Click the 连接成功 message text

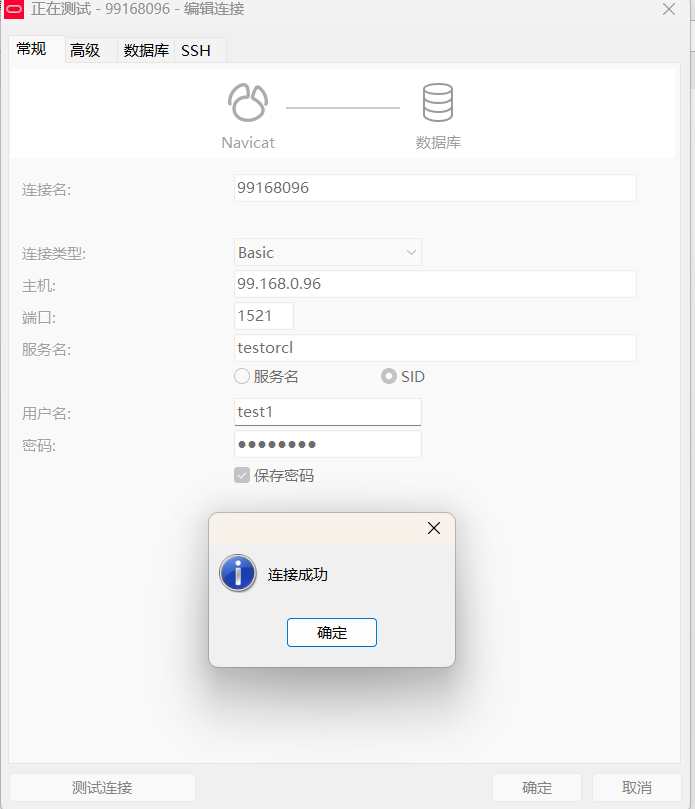[x=298, y=575]
